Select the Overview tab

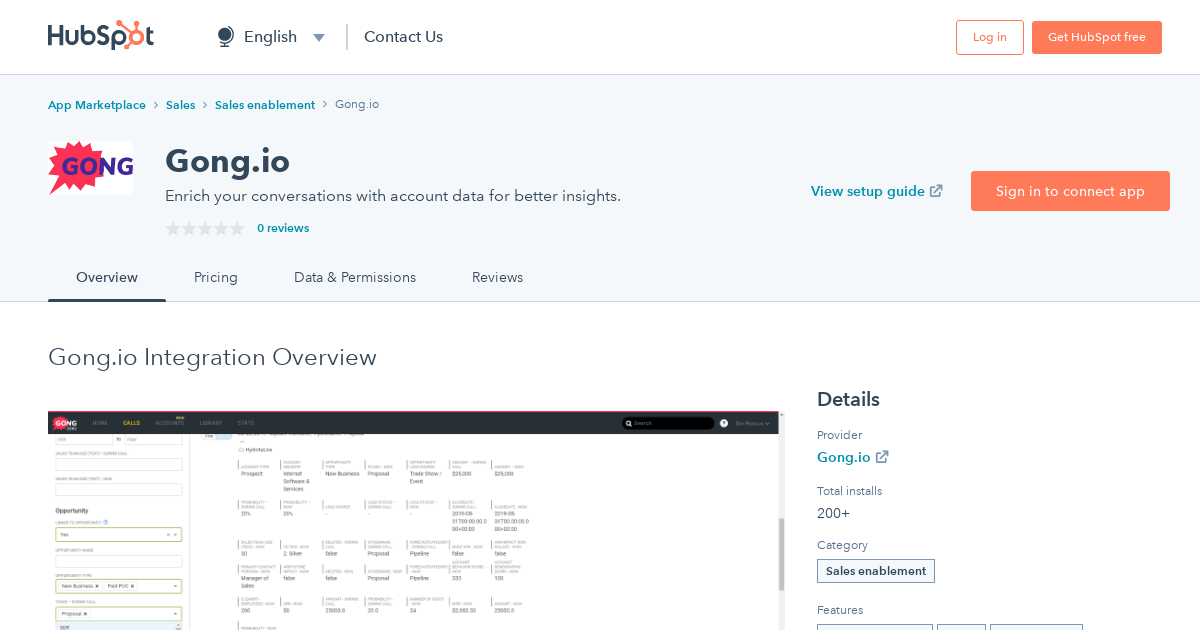[x=107, y=277]
